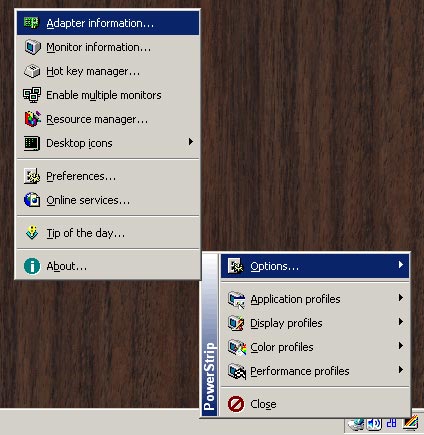Click the PowerStrip tray icon in taskbar
This screenshot has height=435, width=424.
[x=411, y=423]
